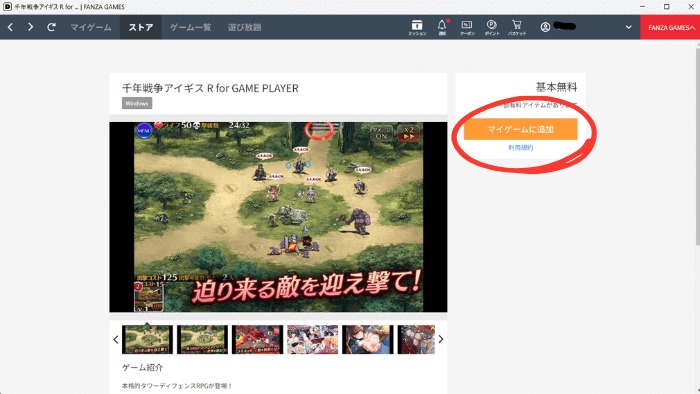Image resolution: width=700 pixels, height=394 pixels.
Task: Select the fourth thumbnail
Action: [312, 340]
